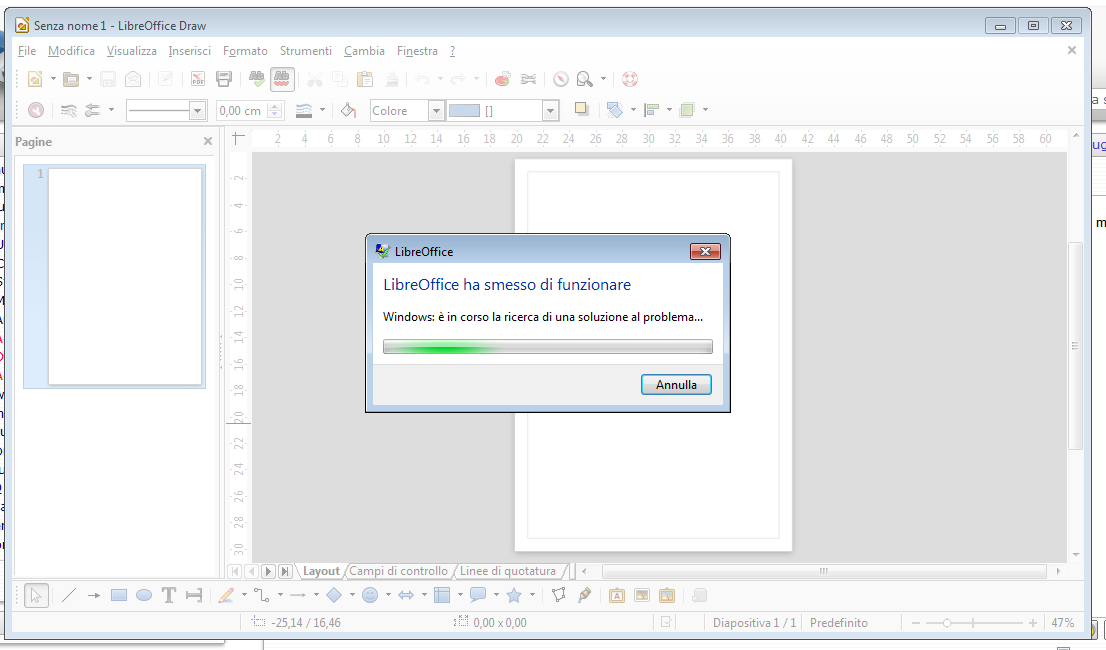
Task: Toggle the Shadow icon
Action: [x=581, y=109]
